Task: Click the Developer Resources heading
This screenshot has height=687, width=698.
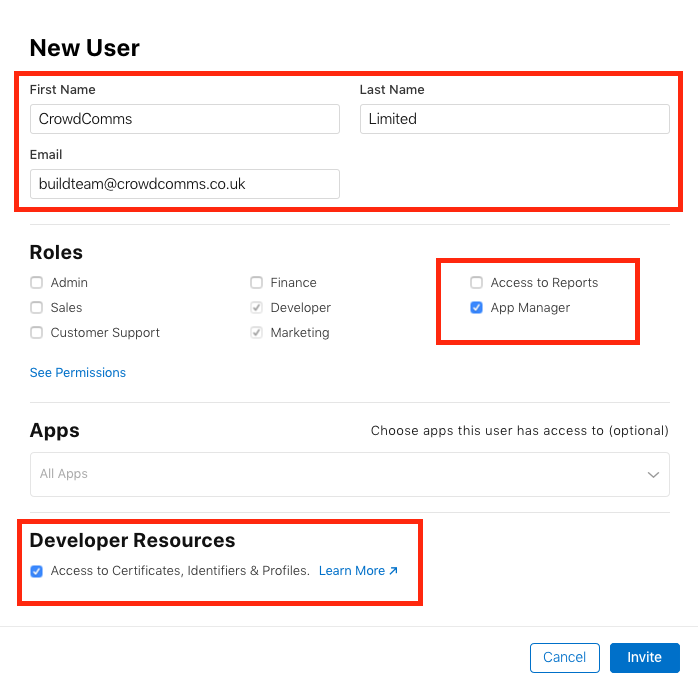Action: pyautogui.click(x=132, y=541)
